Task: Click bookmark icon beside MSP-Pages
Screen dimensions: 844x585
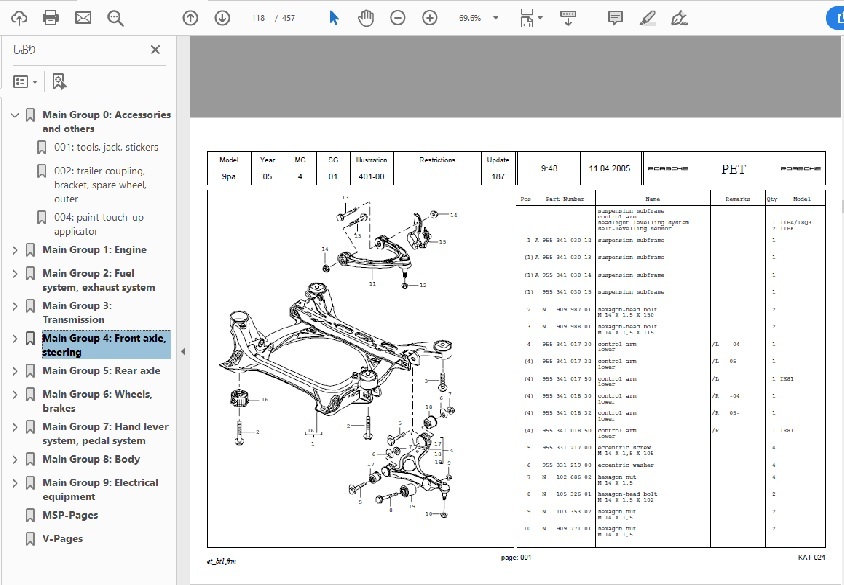Action: [31, 516]
